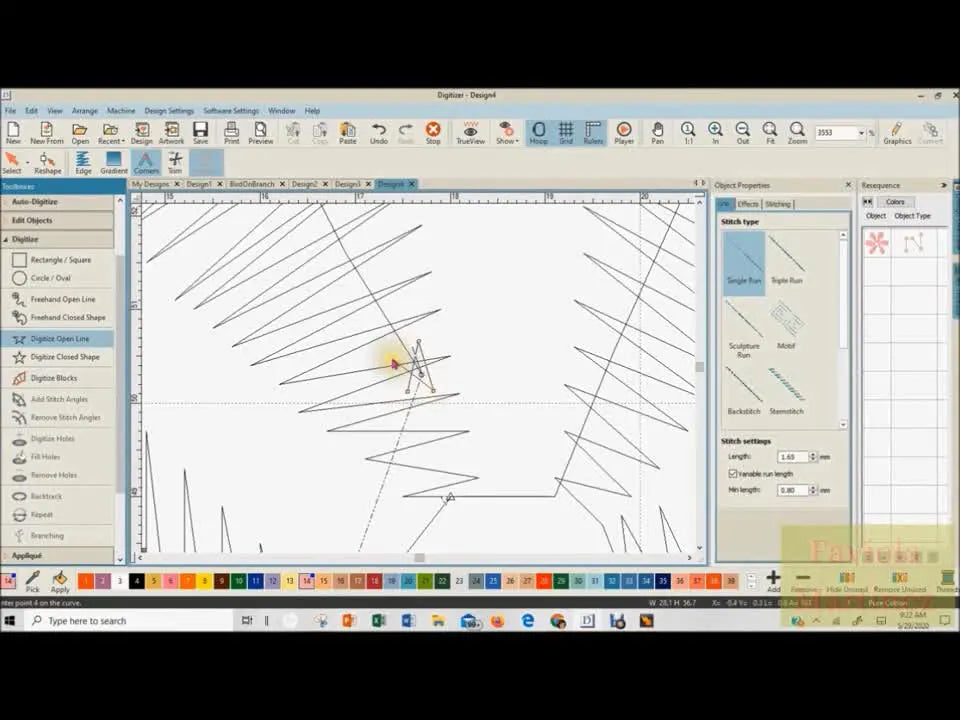Screen dimensions: 960x720
Task: Open the Digitize Blocks tool
Action: [x=62, y=377]
